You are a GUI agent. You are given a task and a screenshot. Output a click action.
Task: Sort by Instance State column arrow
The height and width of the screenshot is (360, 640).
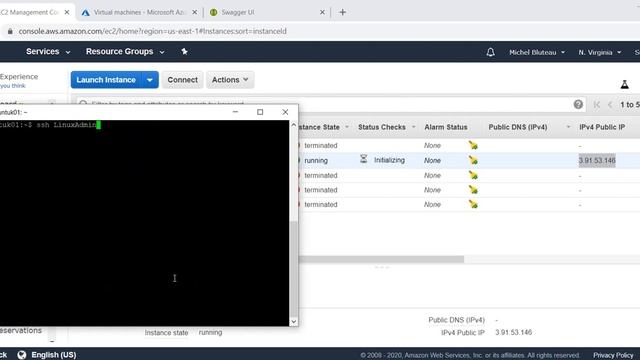[x=347, y=127]
